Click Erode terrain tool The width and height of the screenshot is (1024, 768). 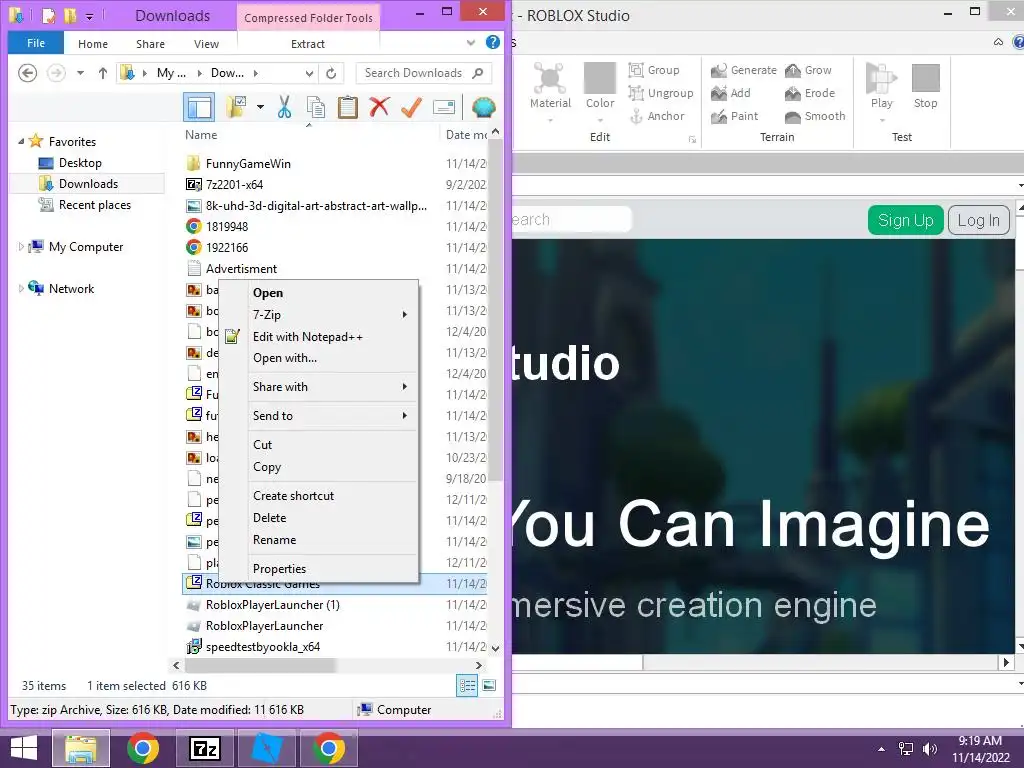(810, 93)
